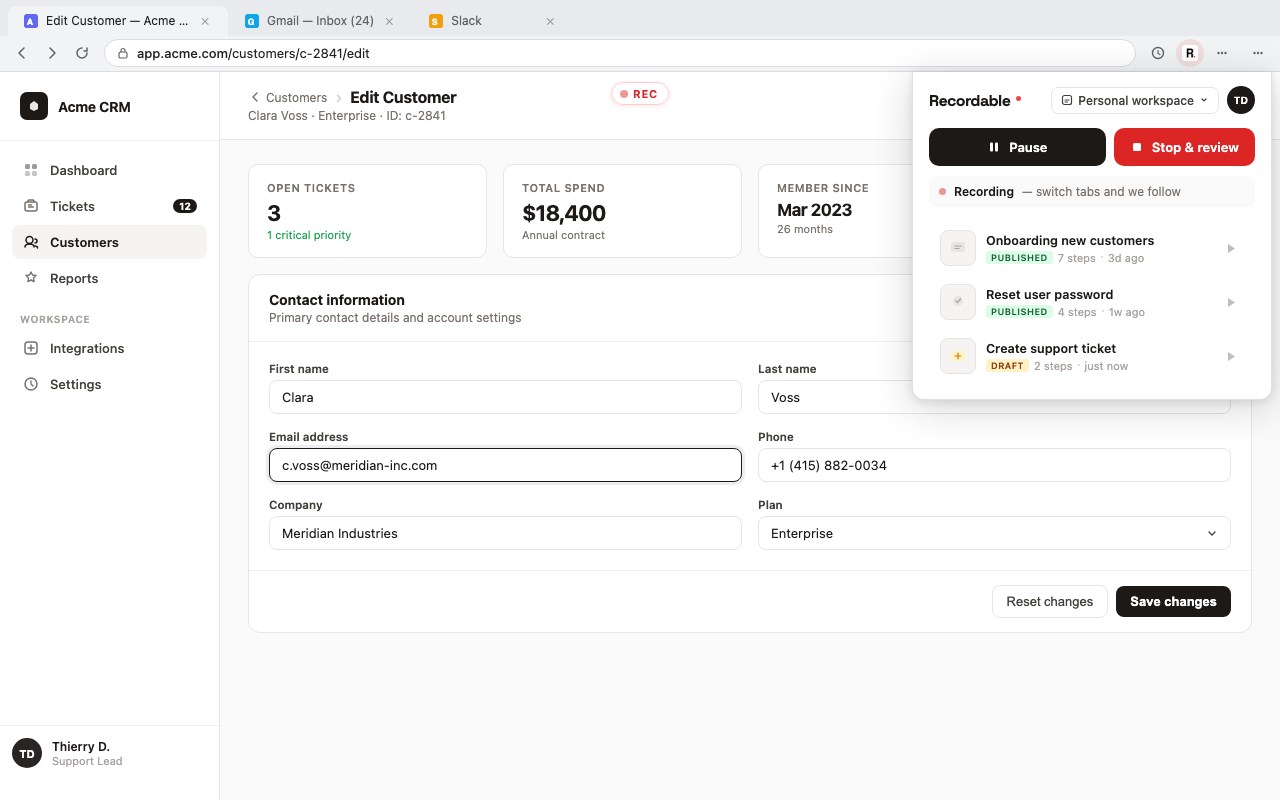
Task: Select the Edit Customer — Acme tab
Action: click(118, 21)
